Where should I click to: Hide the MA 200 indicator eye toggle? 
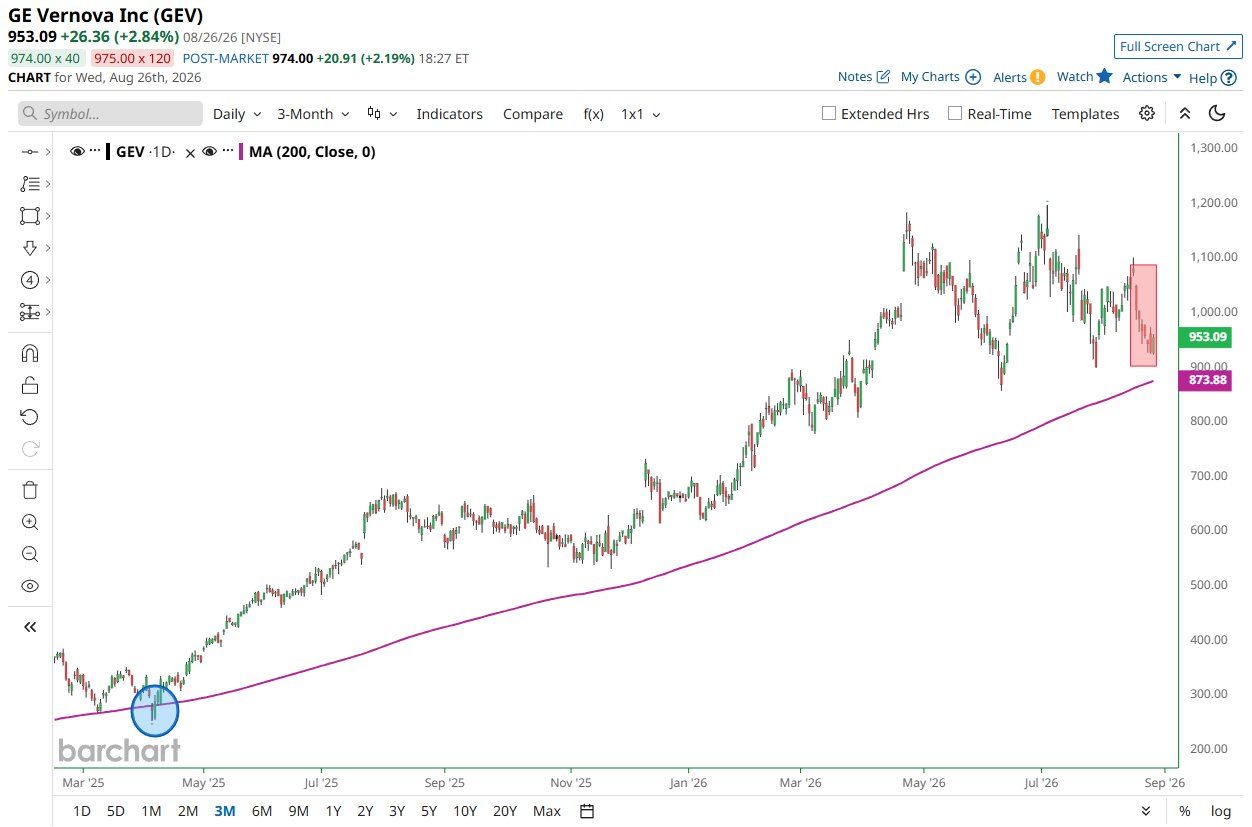(210, 152)
